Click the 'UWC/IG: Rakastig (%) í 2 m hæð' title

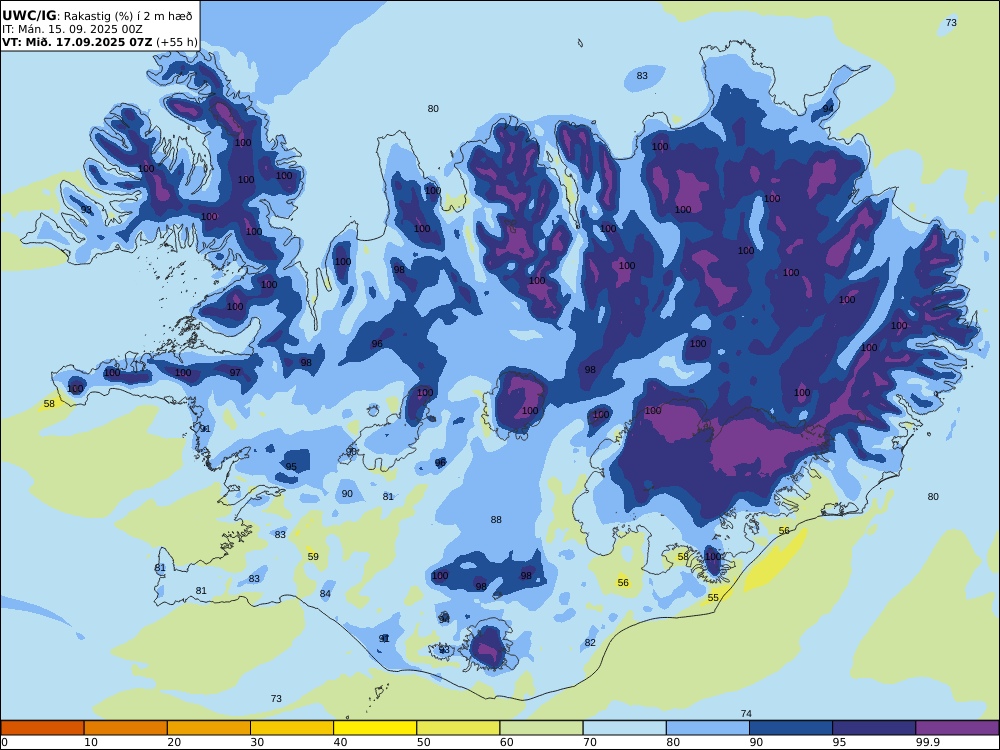coord(97,16)
